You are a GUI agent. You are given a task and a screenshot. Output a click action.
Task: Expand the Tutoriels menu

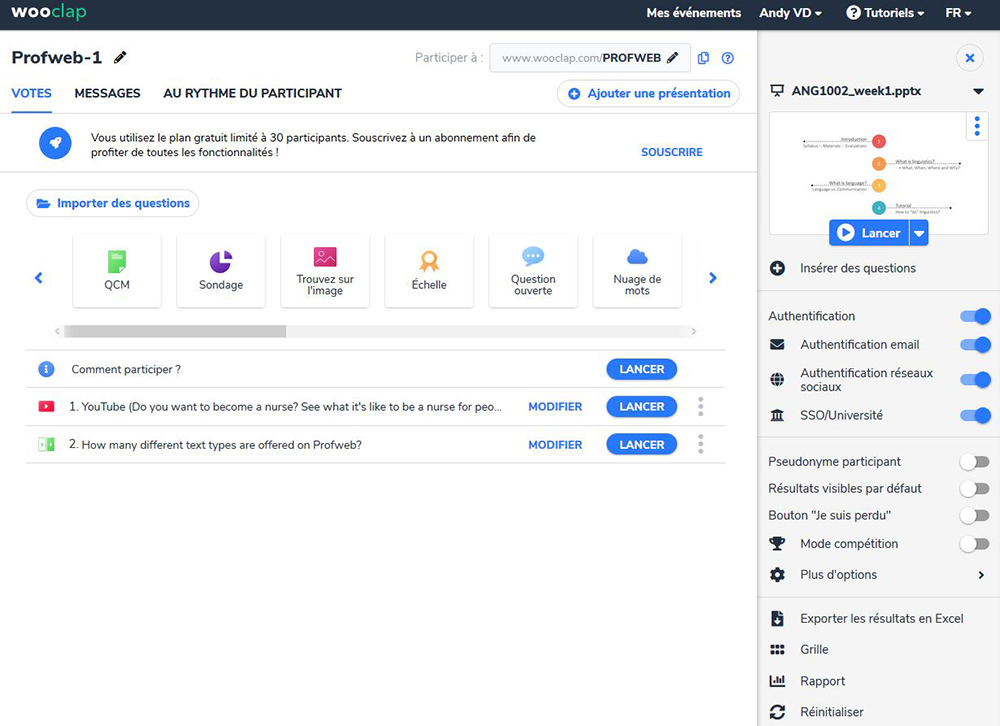coord(885,13)
